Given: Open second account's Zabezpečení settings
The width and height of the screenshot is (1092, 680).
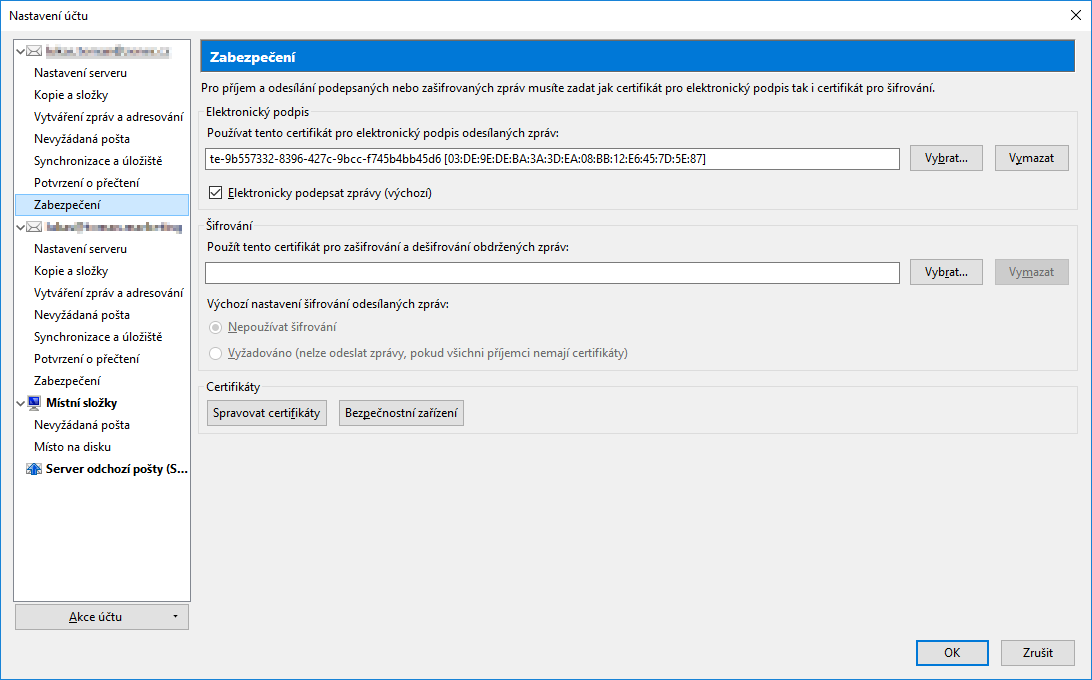Looking at the screenshot, I should click(x=67, y=381).
